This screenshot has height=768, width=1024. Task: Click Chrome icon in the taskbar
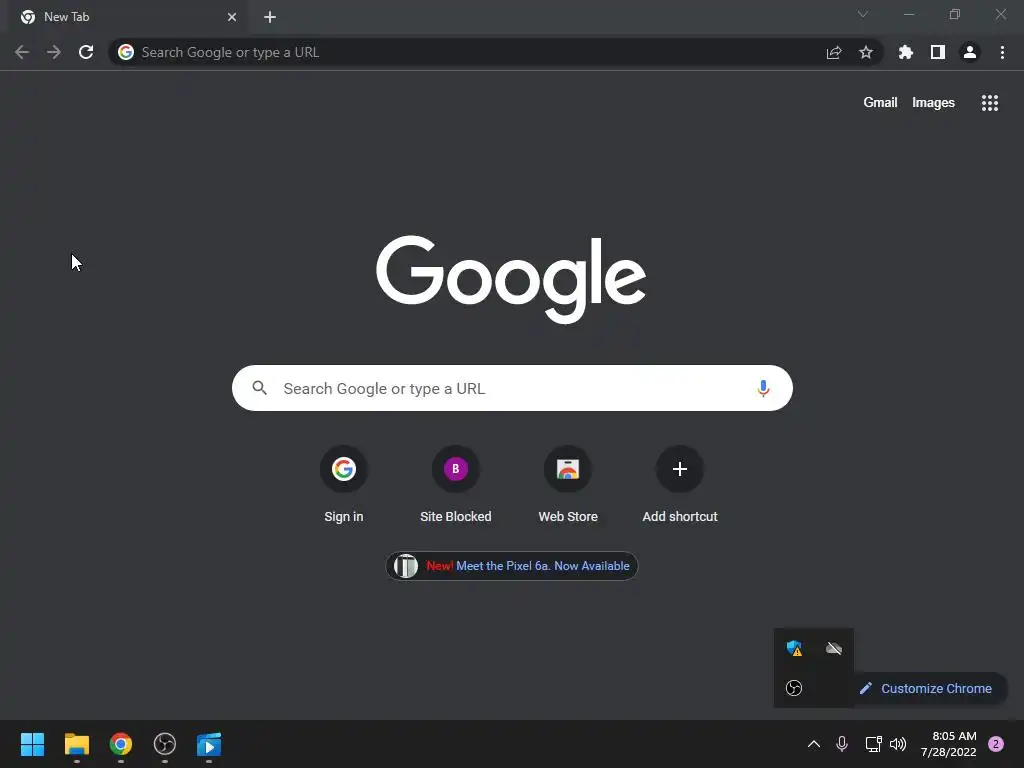pos(121,744)
